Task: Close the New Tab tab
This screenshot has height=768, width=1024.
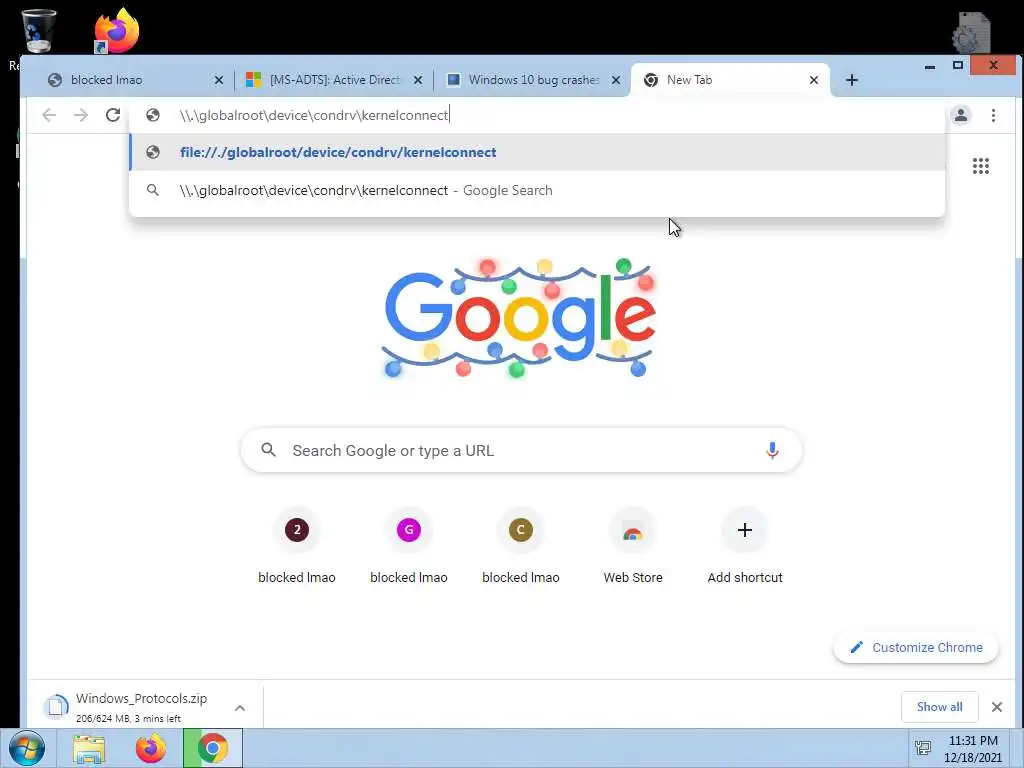Action: [814, 80]
